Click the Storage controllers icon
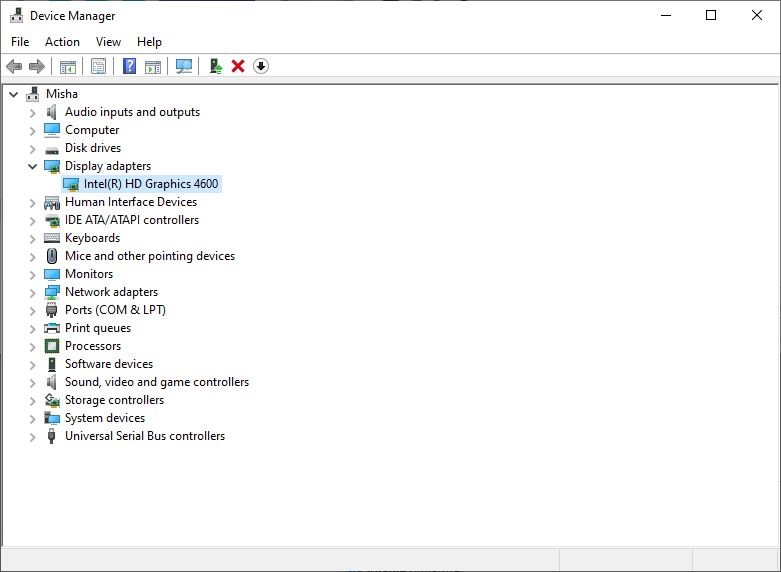The width and height of the screenshot is (781, 572). pyautogui.click(x=52, y=400)
